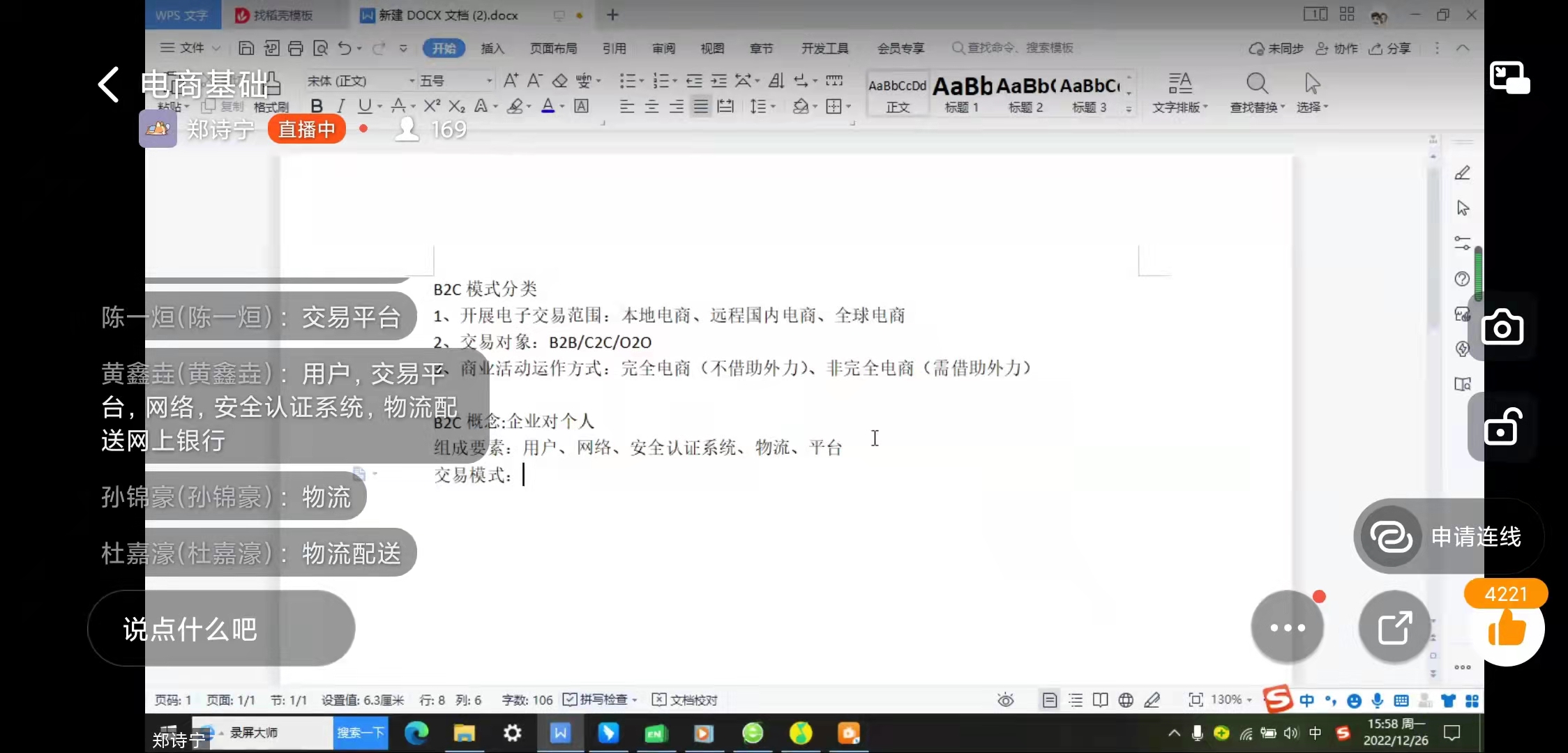This screenshot has width=1568, height=753.
Task: Toggle the screen orientation lock icon
Action: point(1502,427)
